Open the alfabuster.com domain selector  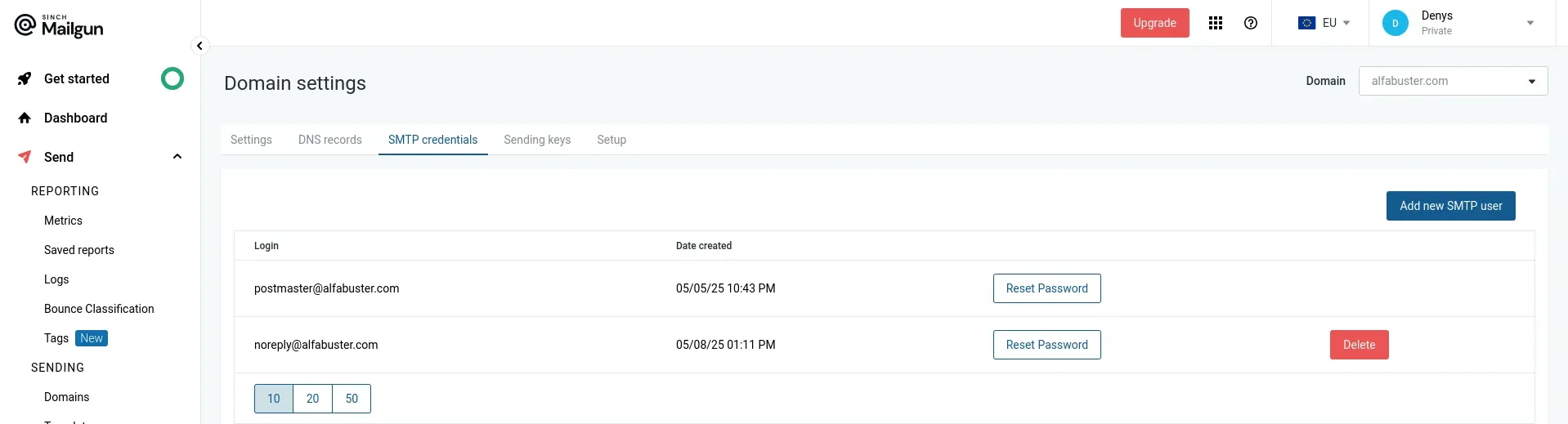(x=1453, y=81)
